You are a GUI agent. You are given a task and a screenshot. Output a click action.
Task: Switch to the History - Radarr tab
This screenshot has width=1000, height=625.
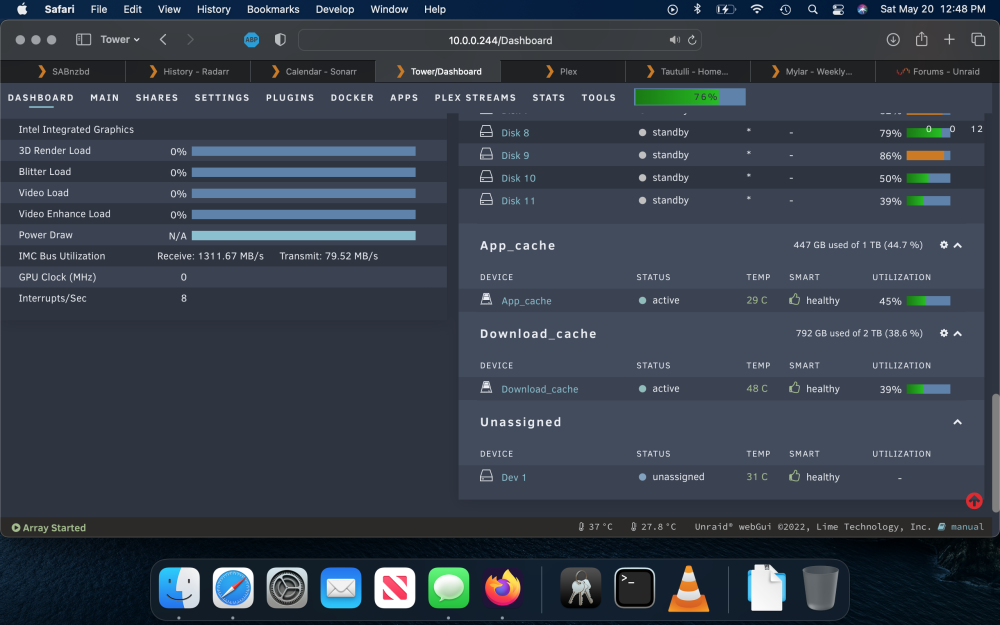click(188, 71)
